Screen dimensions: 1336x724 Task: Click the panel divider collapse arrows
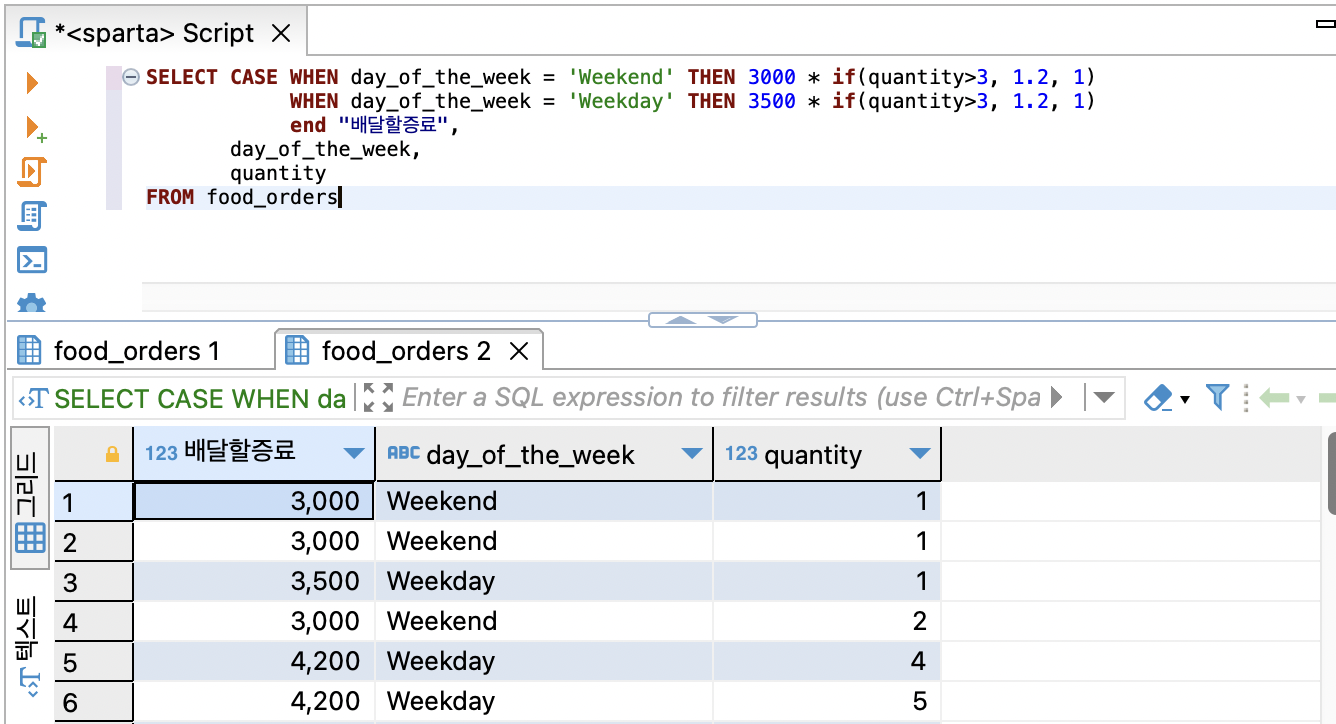[x=703, y=320]
